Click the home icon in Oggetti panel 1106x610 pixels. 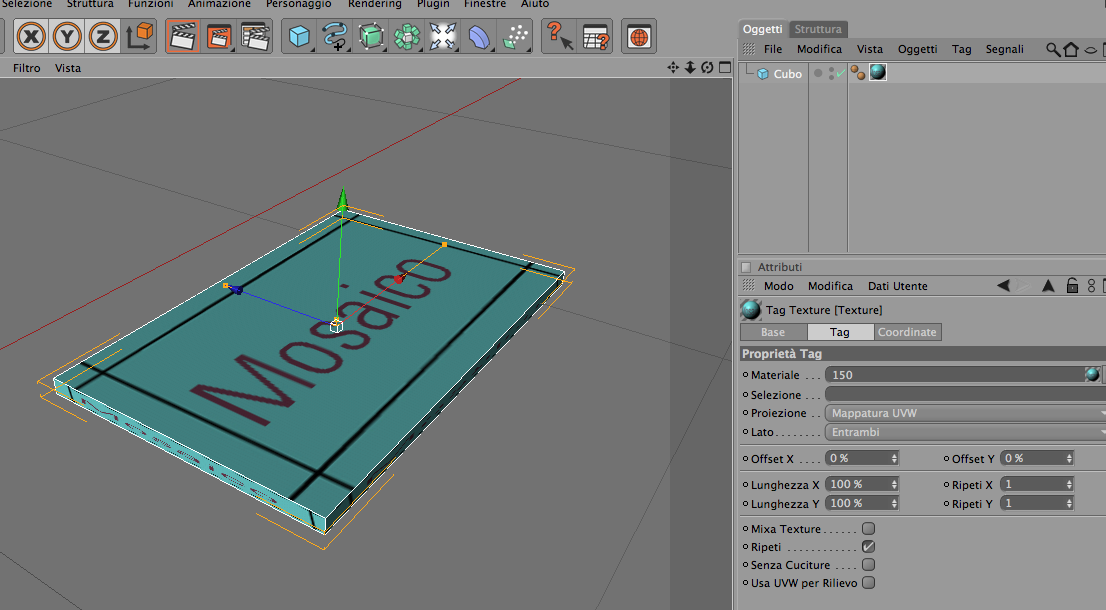tap(1071, 49)
